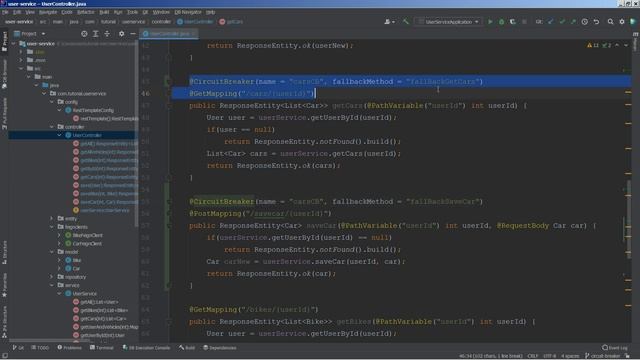This screenshot has width=640, height=360.
Task: Collapse the config package node
Action: click(52, 102)
